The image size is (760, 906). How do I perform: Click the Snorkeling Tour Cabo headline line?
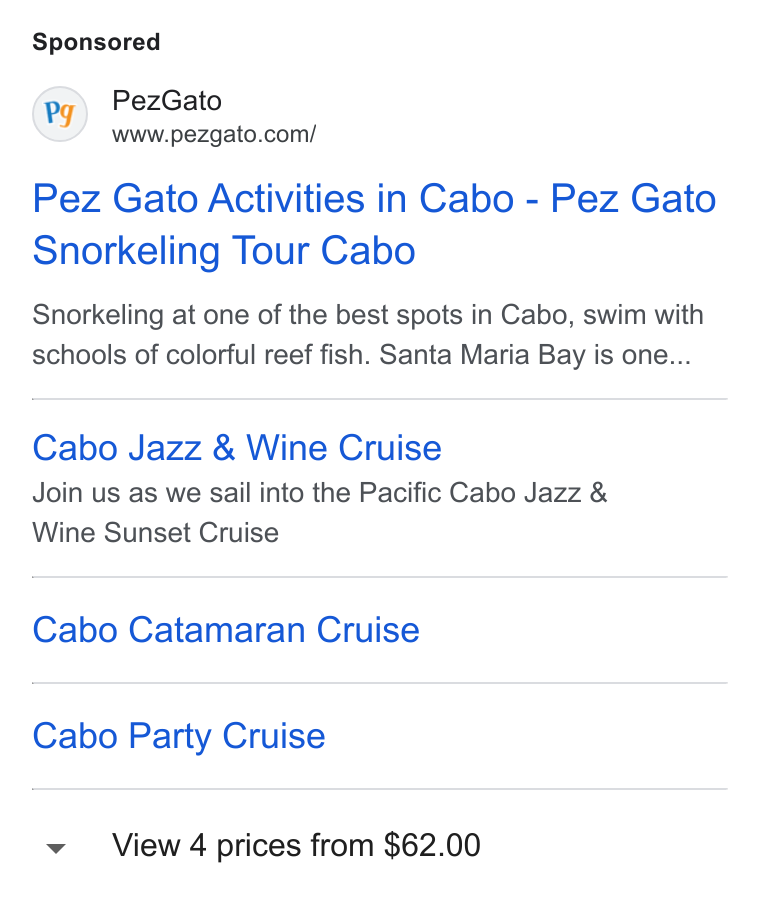pos(224,251)
